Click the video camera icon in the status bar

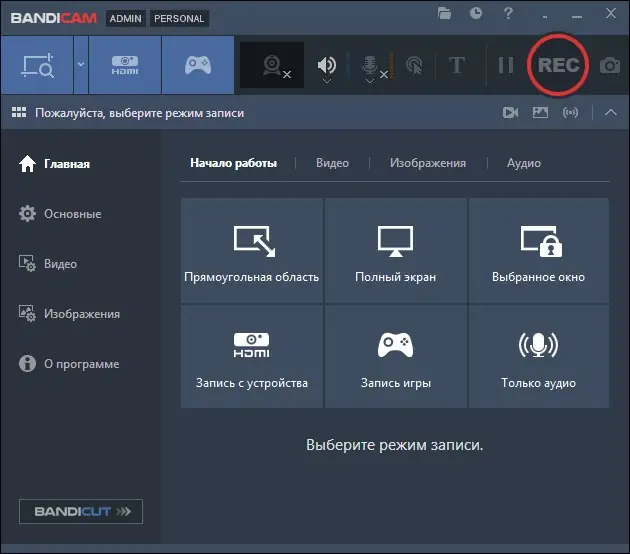pos(510,112)
